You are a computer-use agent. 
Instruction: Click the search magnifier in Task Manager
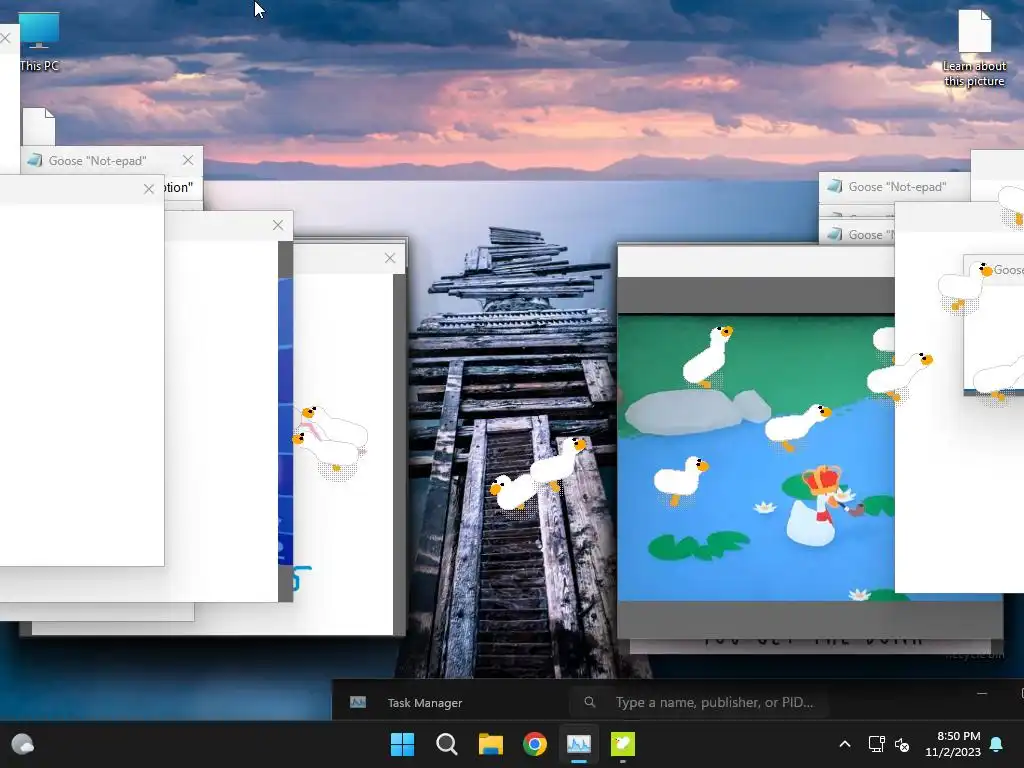[590, 702]
